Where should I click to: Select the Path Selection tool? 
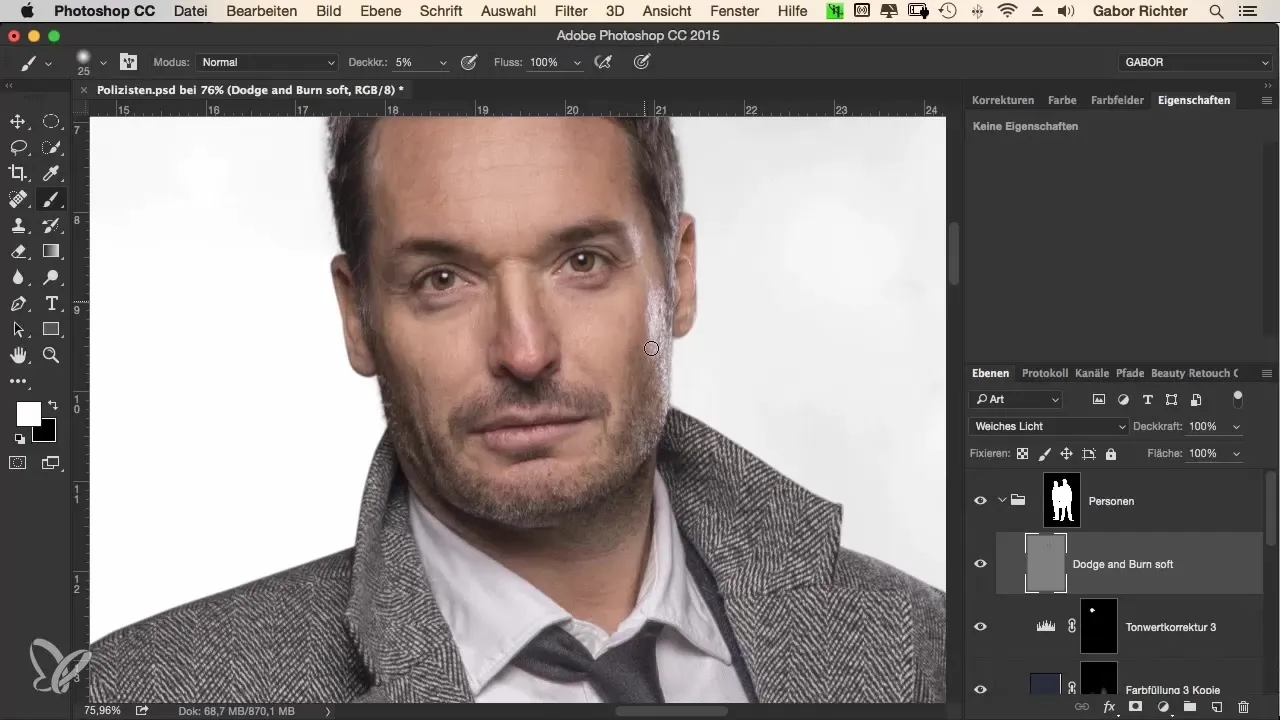(18, 329)
